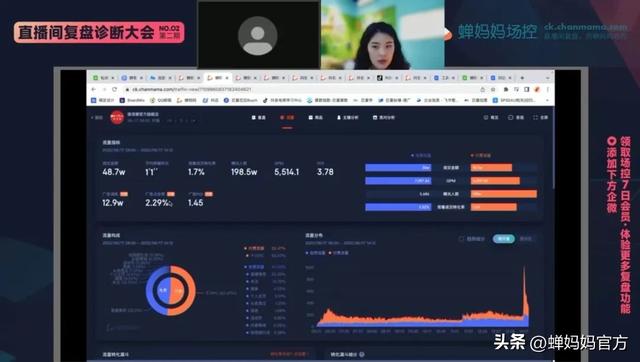Click the blue legend dot above comparison bars
Image resolution: width=640 pixels, height=362 pixels.
(412, 155)
